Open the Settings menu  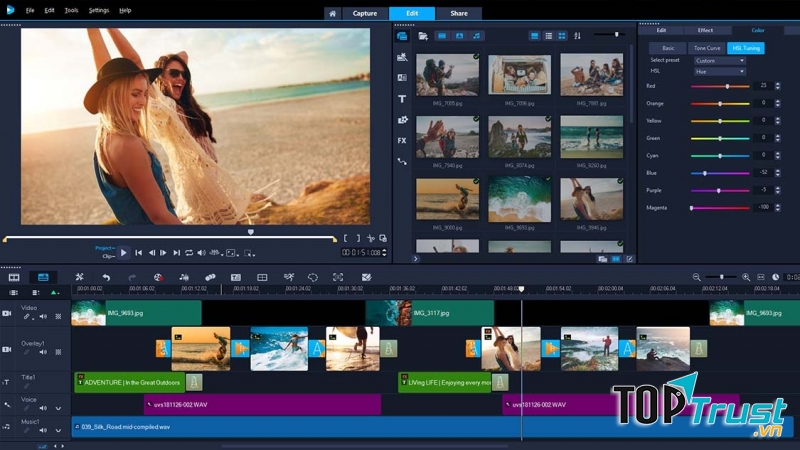pyautogui.click(x=99, y=10)
